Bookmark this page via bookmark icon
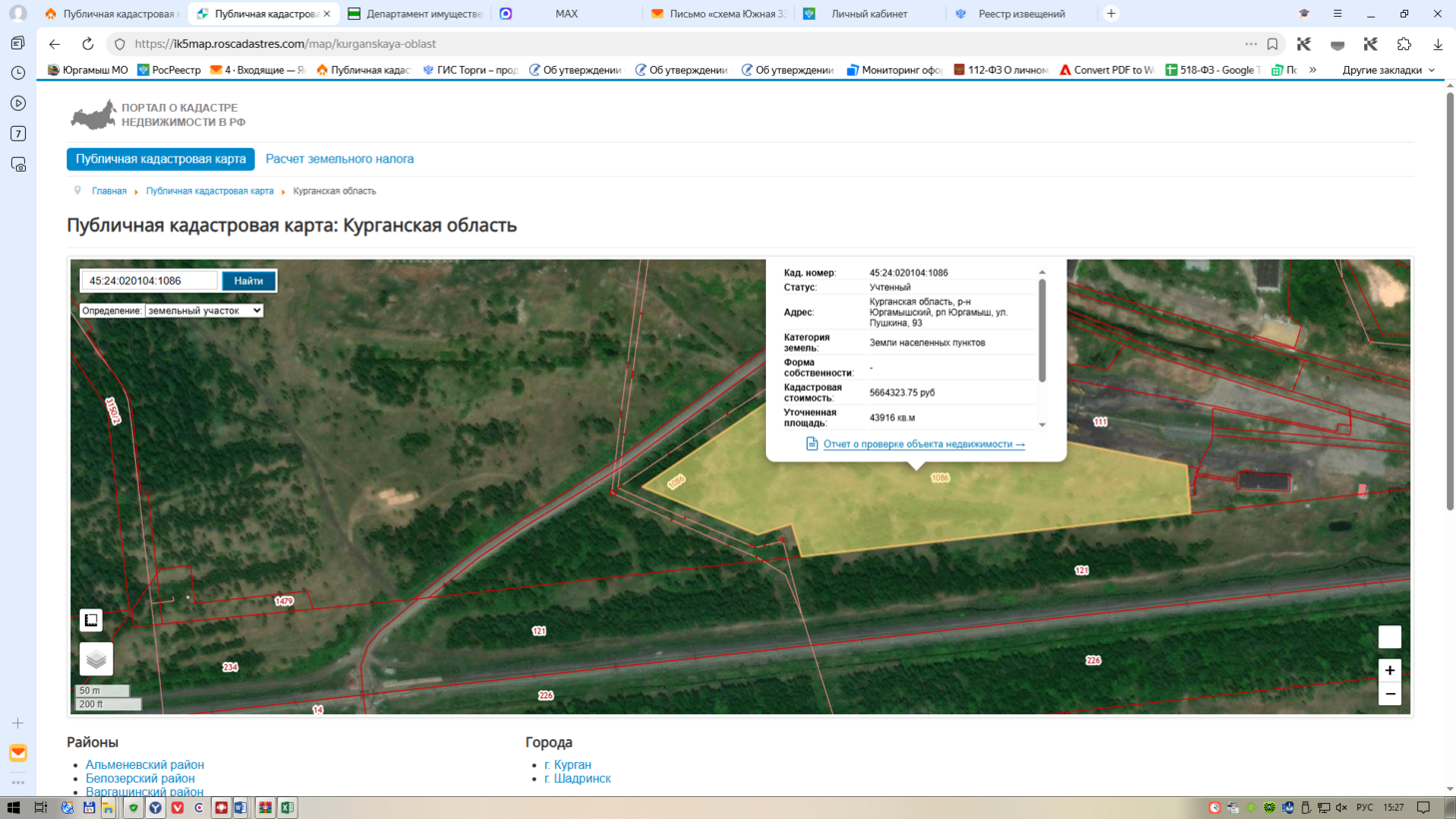This screenshot has width=1456, height=819. [x=1272, y=44]
